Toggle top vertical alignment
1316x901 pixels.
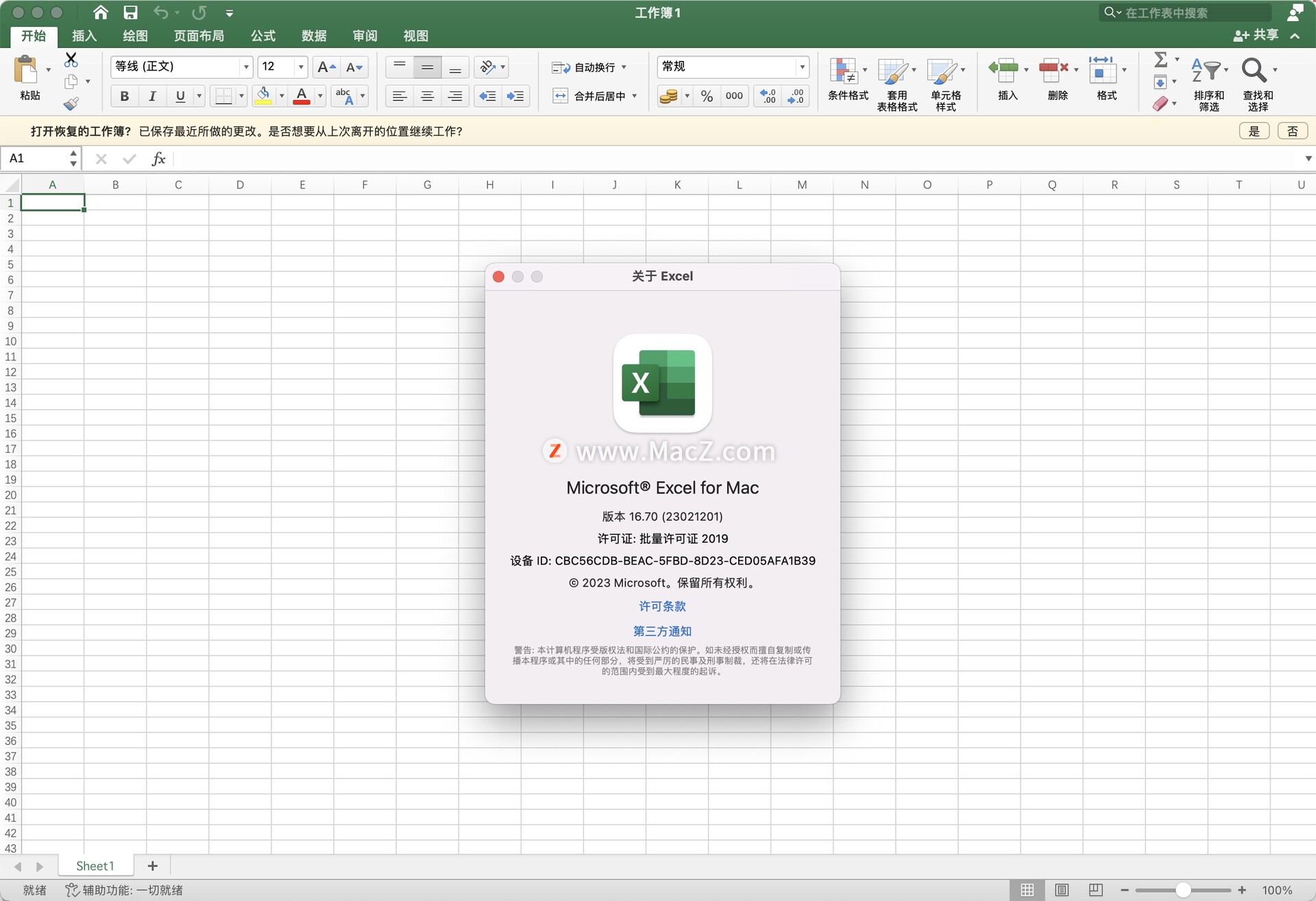coord(400,66)
